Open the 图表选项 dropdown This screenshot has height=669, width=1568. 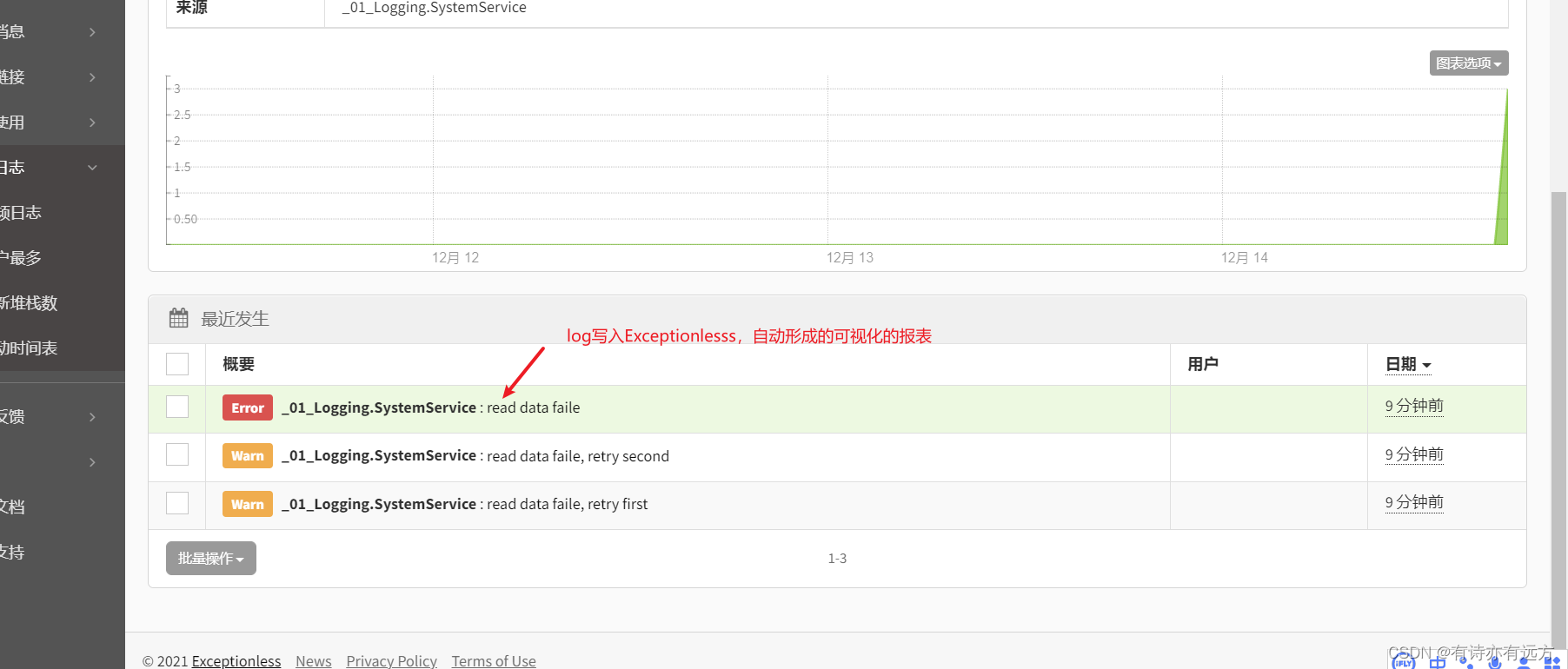[x=1469, y=63]
